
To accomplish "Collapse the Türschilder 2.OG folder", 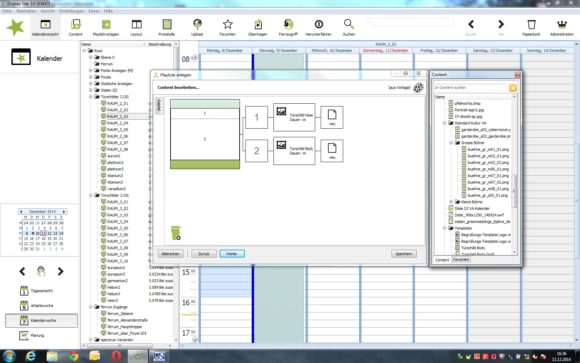I will click(91, 97).
